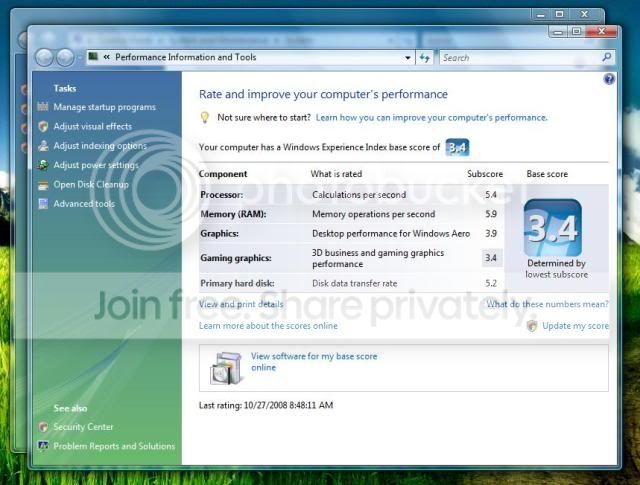
Task: Click Disk data transfer rate text
Action: coord(355,283)
